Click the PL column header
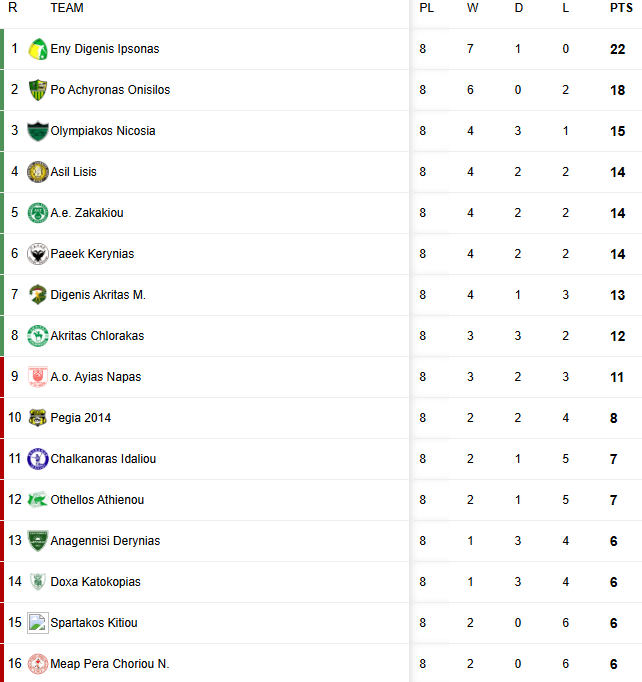Screen dimensions: 642x682 coord(426,8)
